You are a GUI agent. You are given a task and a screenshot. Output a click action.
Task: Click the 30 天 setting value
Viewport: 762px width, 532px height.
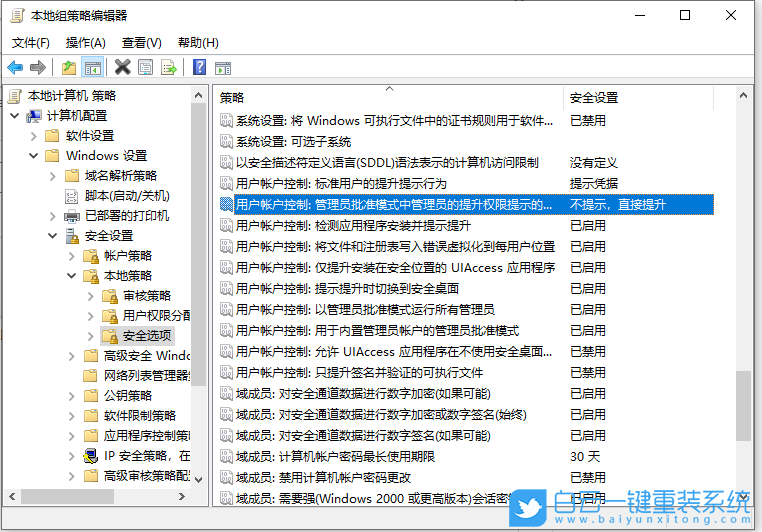pyautogui.click(x=585, y=457)
